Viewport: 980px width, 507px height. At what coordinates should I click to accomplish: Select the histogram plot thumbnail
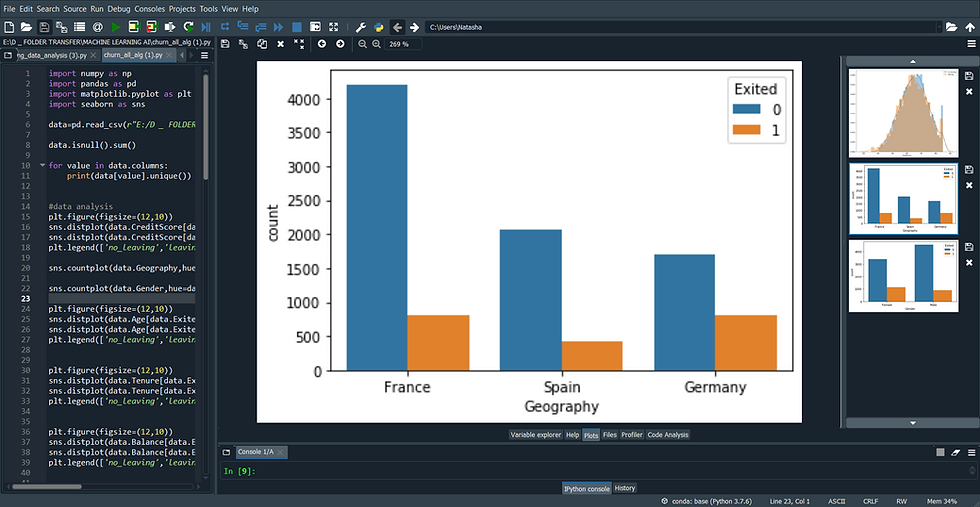tap(903, 113)
